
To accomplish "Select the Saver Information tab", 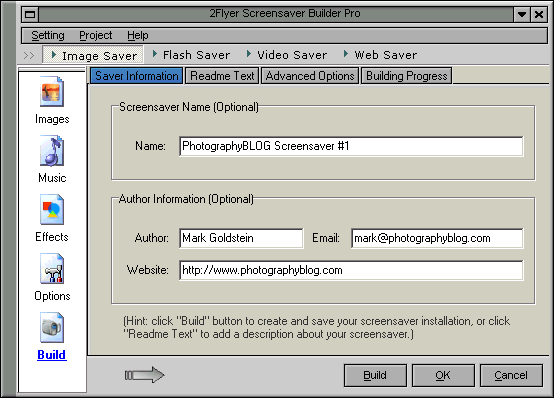I will (136, 76).
